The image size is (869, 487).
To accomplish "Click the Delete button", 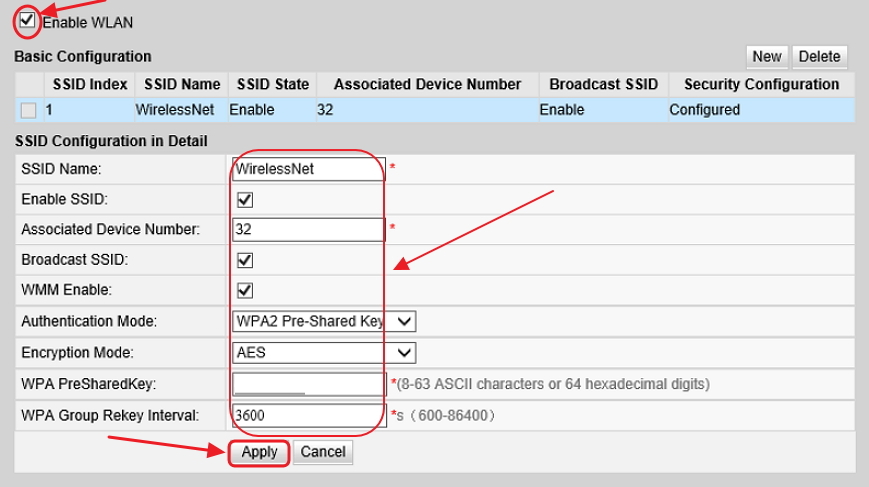I will pyautogui.click(x=819, y=57).
